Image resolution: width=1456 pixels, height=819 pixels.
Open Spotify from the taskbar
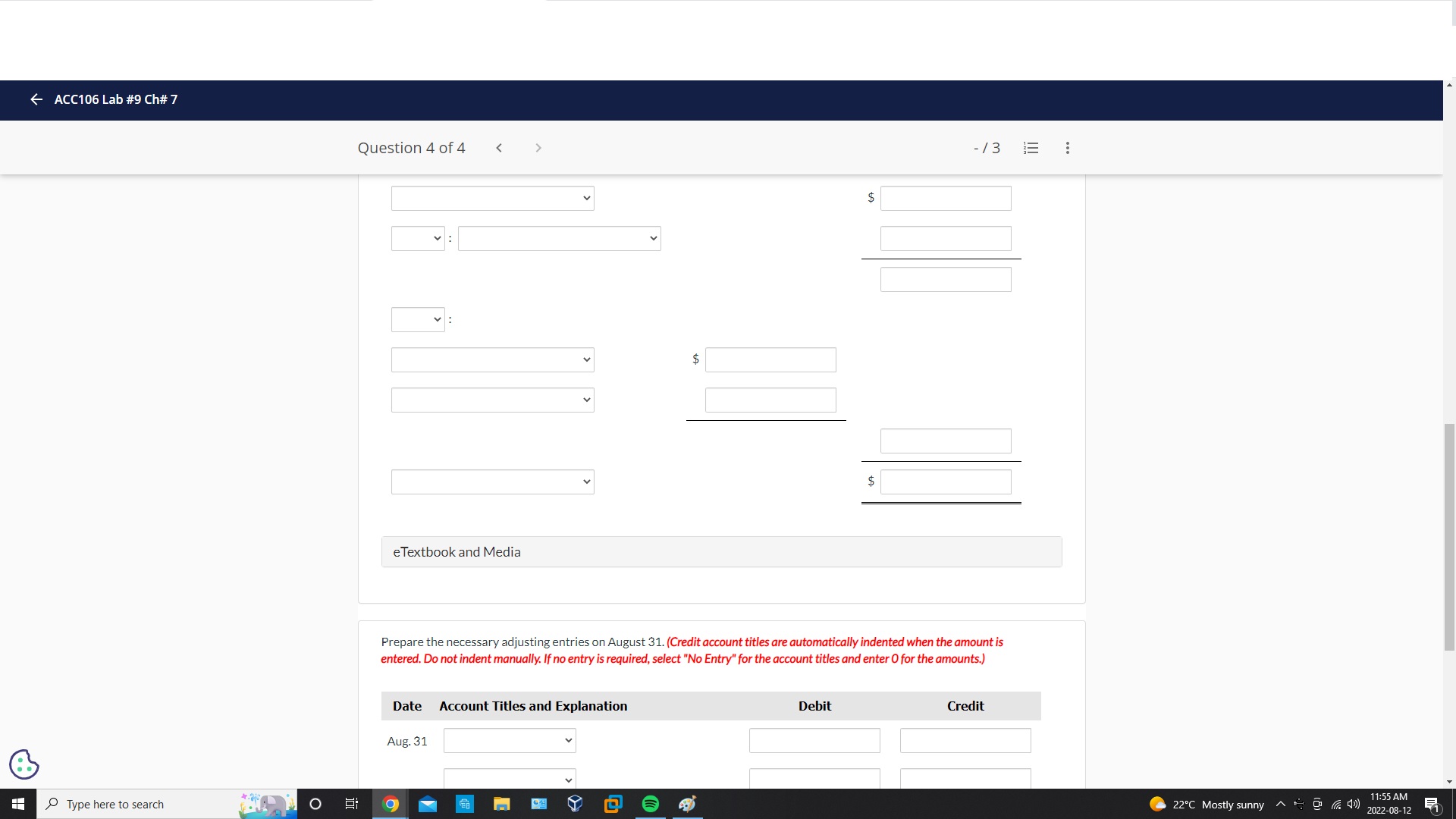point(650,804)
